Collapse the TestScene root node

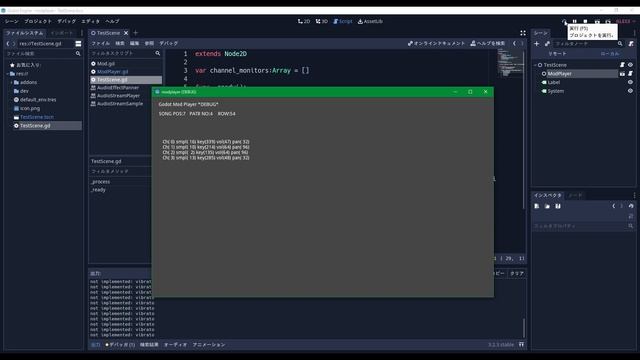pos(535,65)
